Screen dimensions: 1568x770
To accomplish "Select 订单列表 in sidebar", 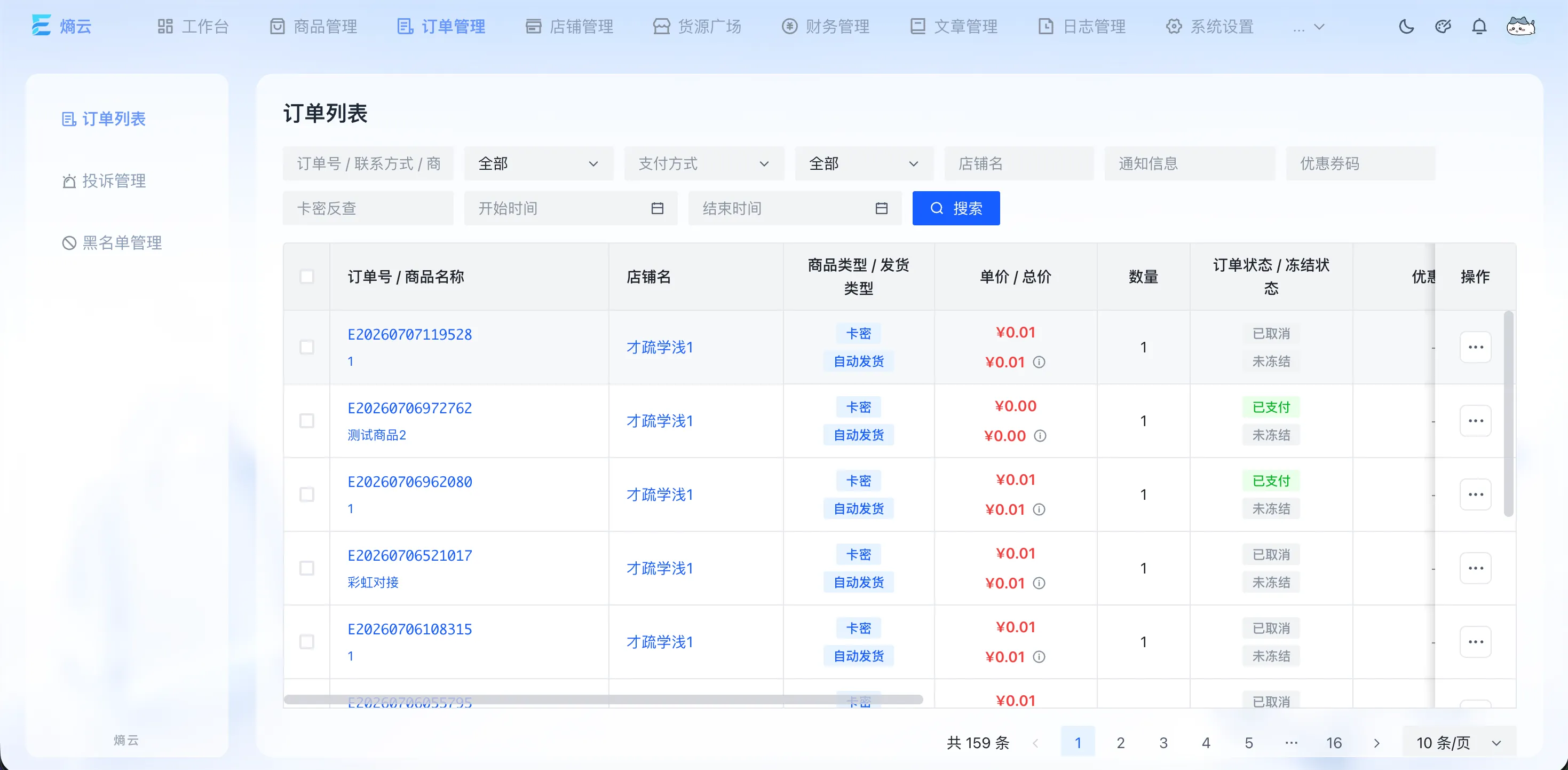I will click(104, 119).
